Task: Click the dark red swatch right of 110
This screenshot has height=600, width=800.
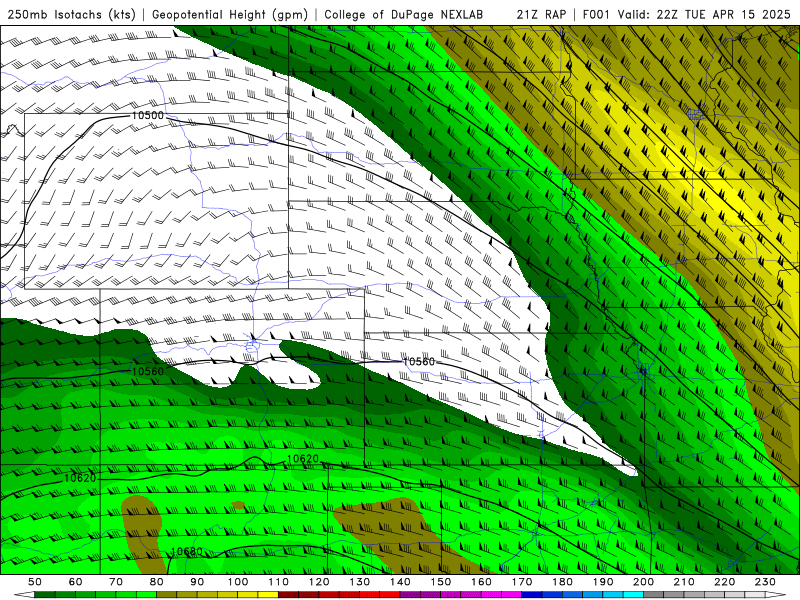Action: click(x=289, y=595)
